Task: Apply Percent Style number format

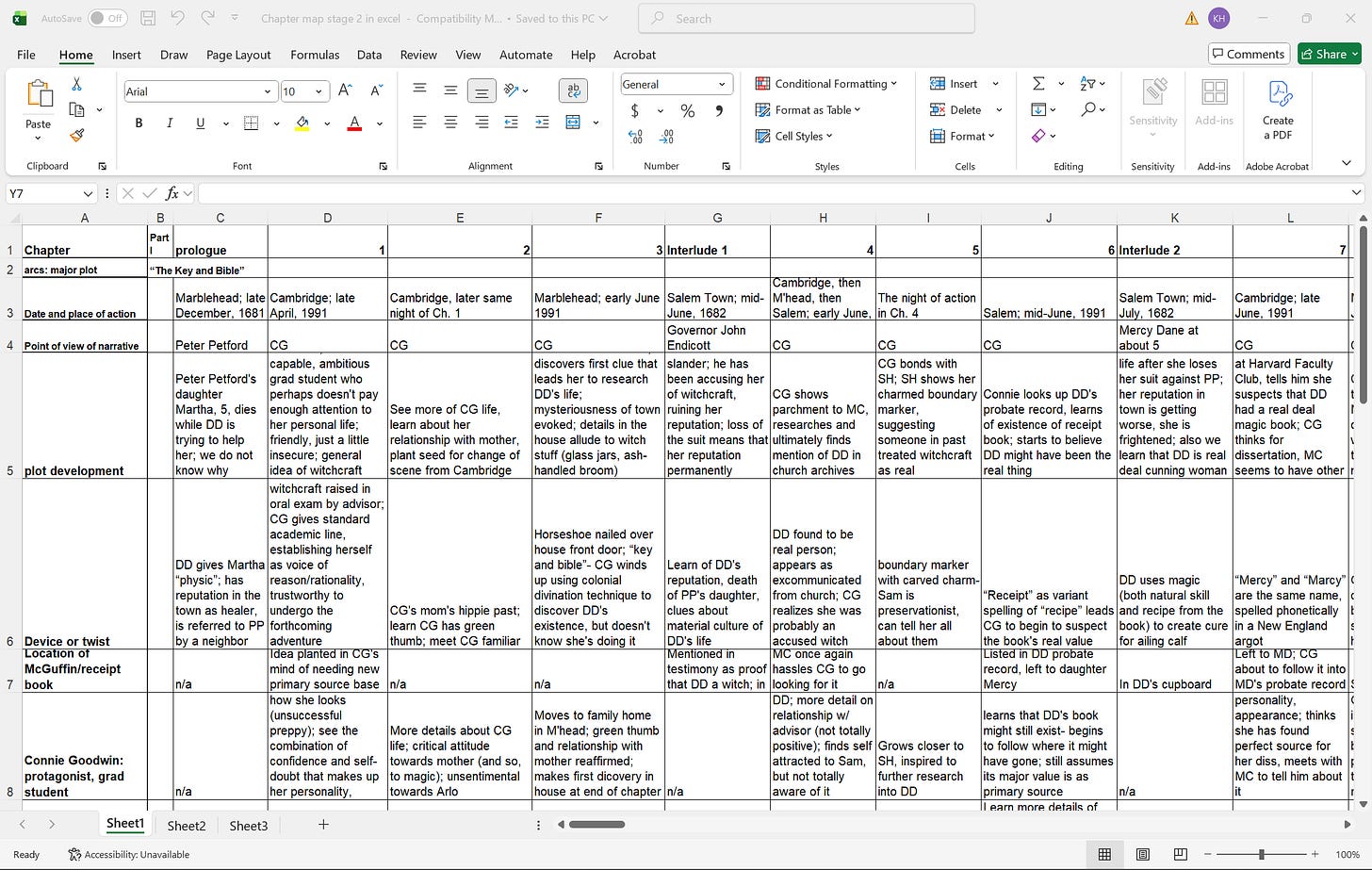Action: click(688, 111)
